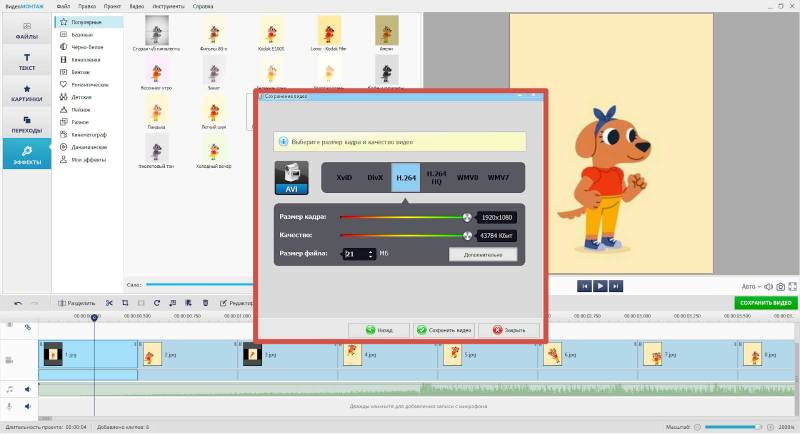Click the crop icon in the timeline toolbar

[125, 303]
